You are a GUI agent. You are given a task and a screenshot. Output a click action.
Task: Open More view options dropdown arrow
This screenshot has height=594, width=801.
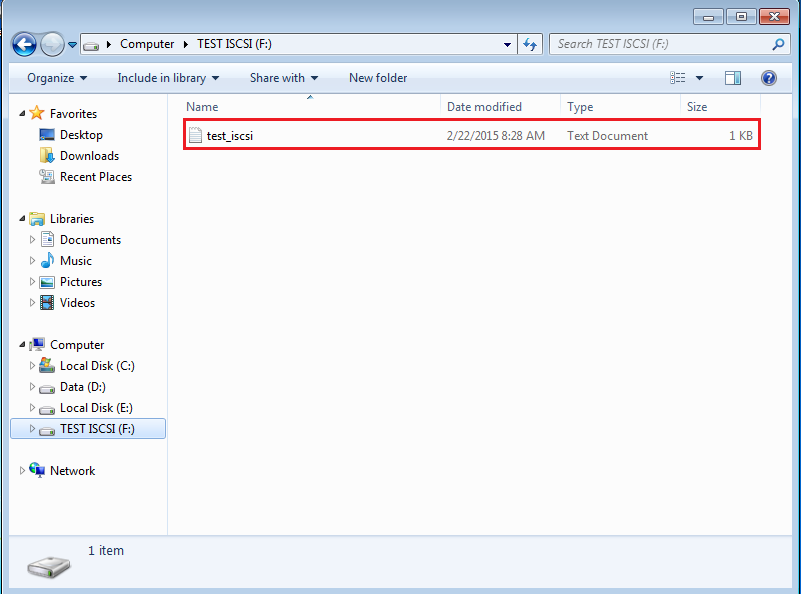click(699, 78)
